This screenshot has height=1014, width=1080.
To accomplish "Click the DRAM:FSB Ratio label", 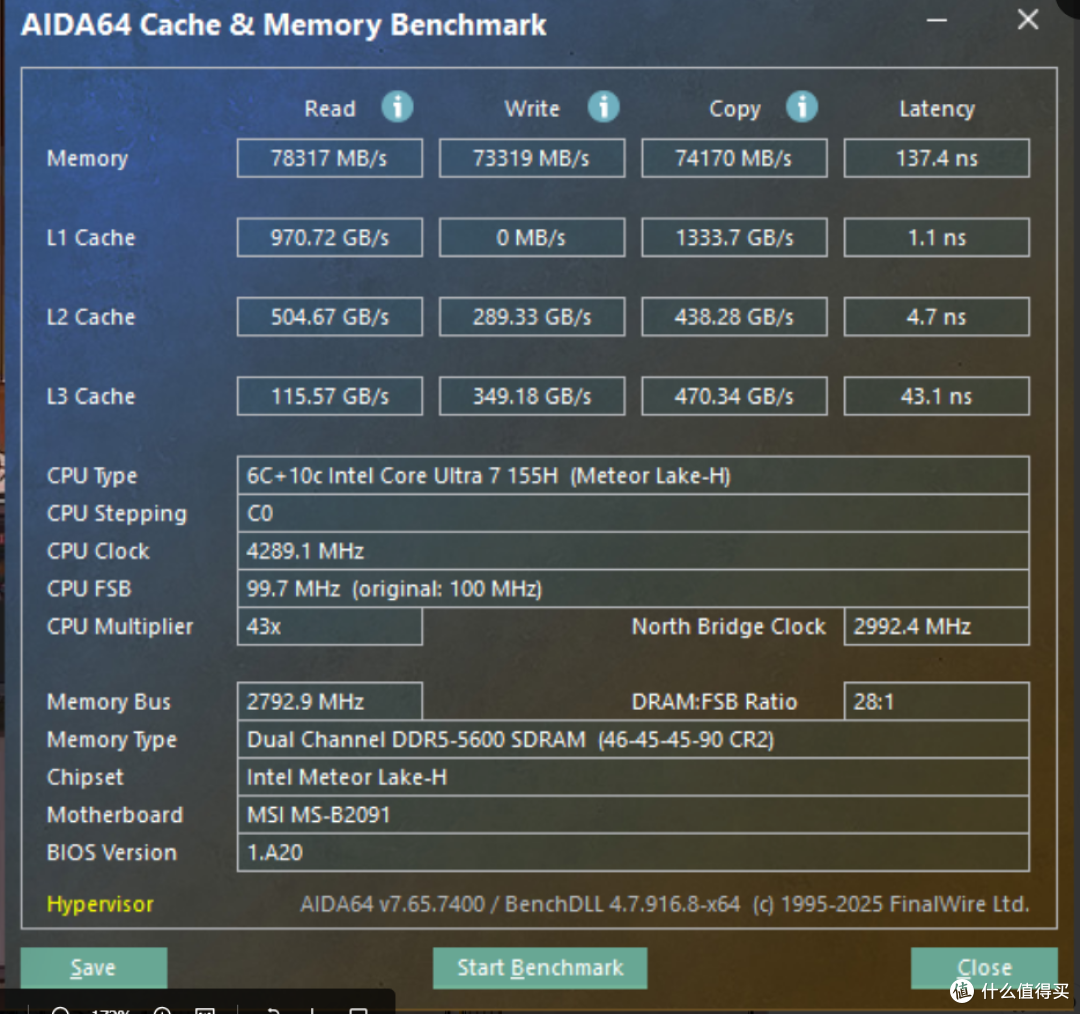I will [x=714, y=701].
